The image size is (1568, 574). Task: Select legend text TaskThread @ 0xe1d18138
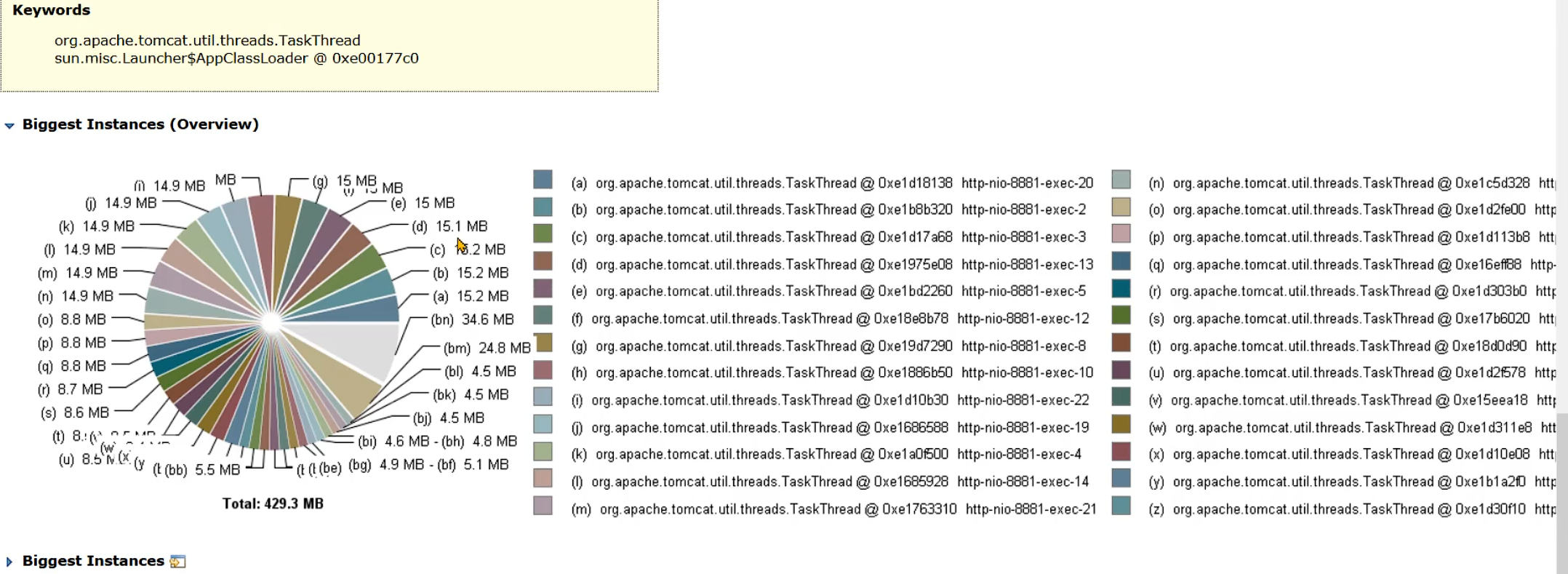tap(869, 183)
